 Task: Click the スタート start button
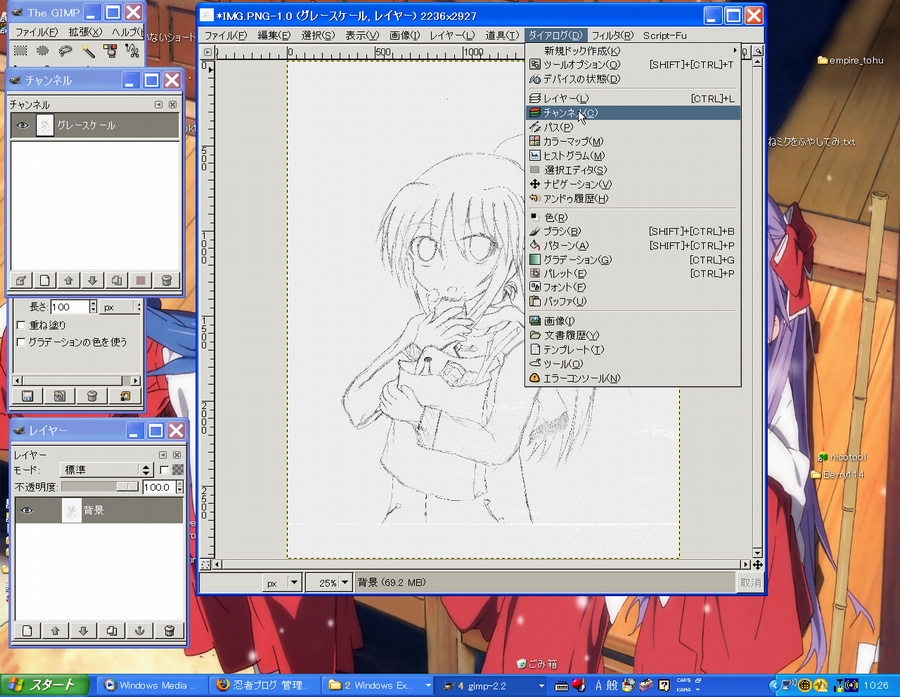point(45,686)
